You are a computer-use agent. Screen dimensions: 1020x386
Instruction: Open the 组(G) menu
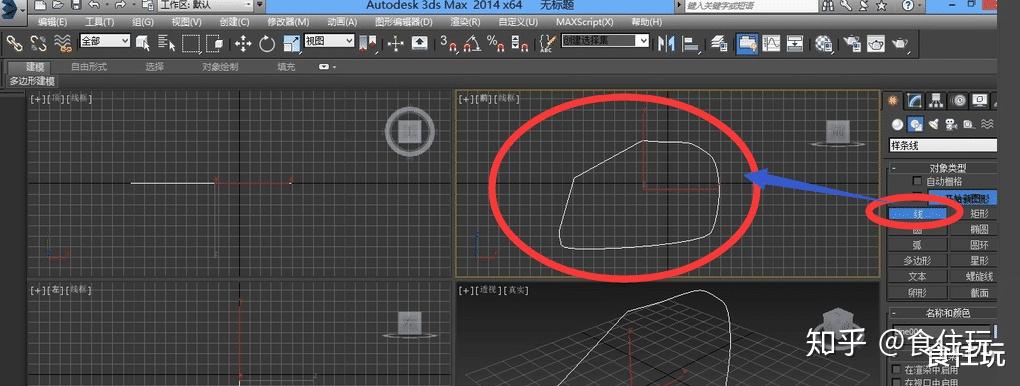[x=142, y=21]
